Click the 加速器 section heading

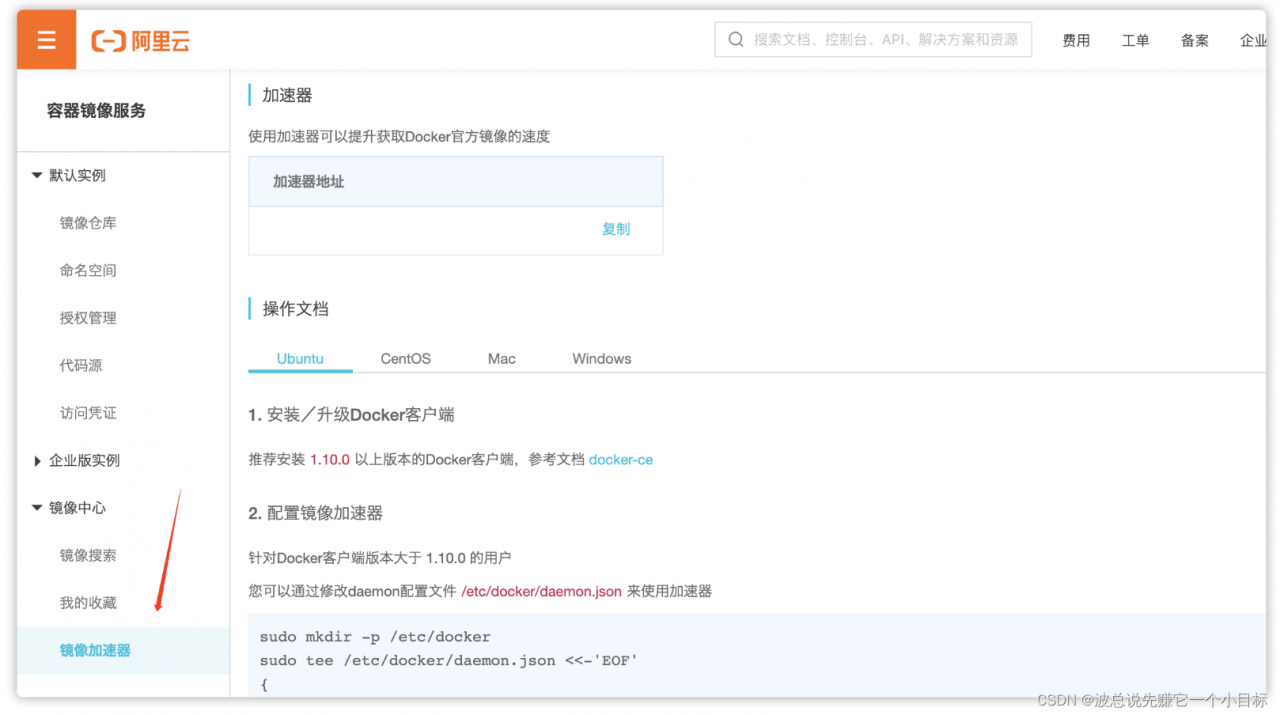(x=287, y=95)
